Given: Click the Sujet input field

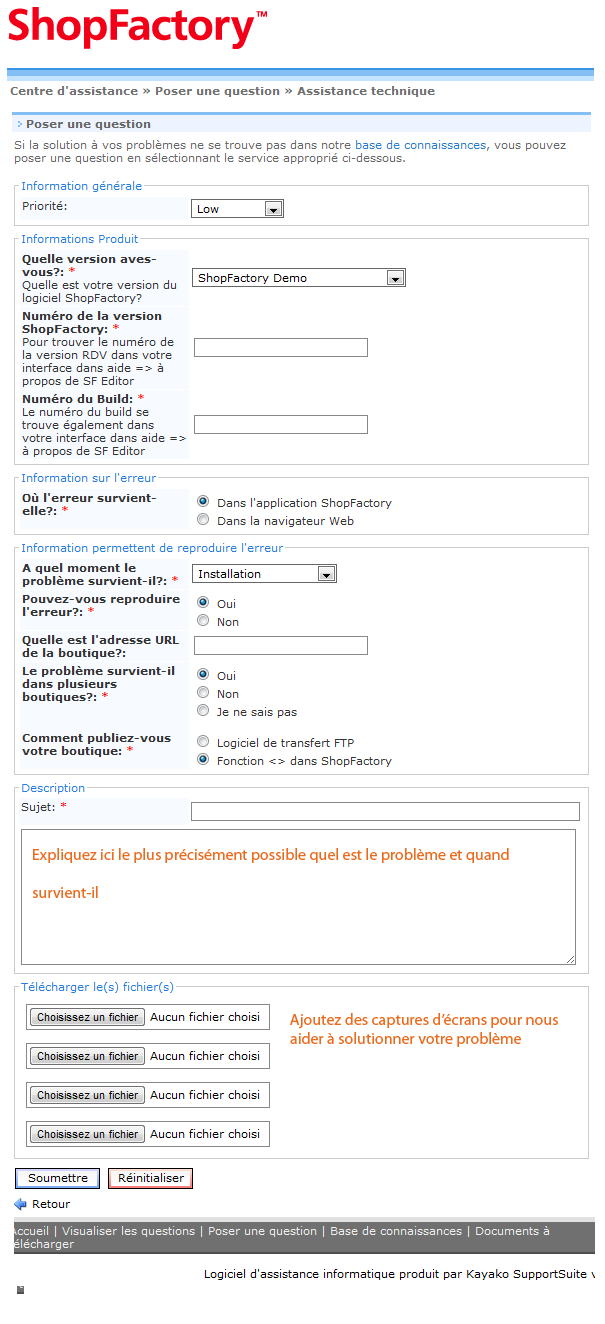Looking at the screenshot, I should (385, 811).
